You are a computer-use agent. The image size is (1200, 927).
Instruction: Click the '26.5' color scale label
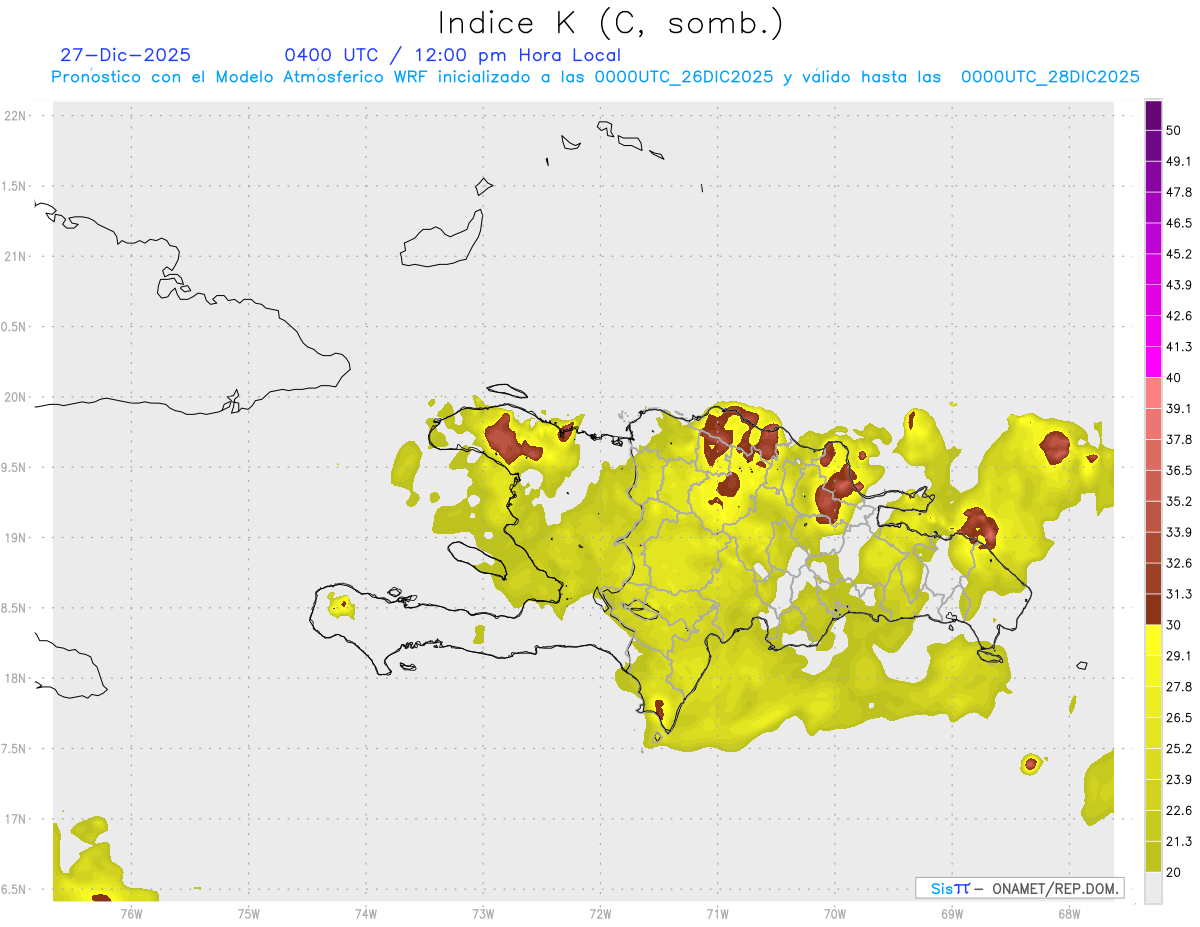pyautogui.click(x=1179, y=718)
